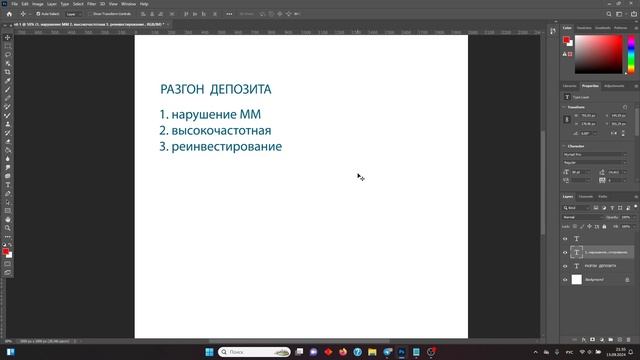Click the vertical hue slider in Color panel
Image resolution: width=640 pixels, height=360 pixels.
(x=631, y=54)
